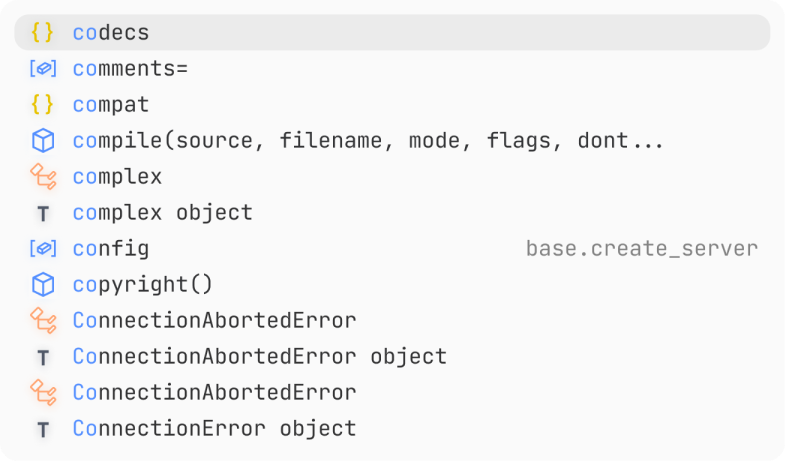The image size is (785, 461).
Task: Click the cube icon beside copyright()
Action: point(43,285)
